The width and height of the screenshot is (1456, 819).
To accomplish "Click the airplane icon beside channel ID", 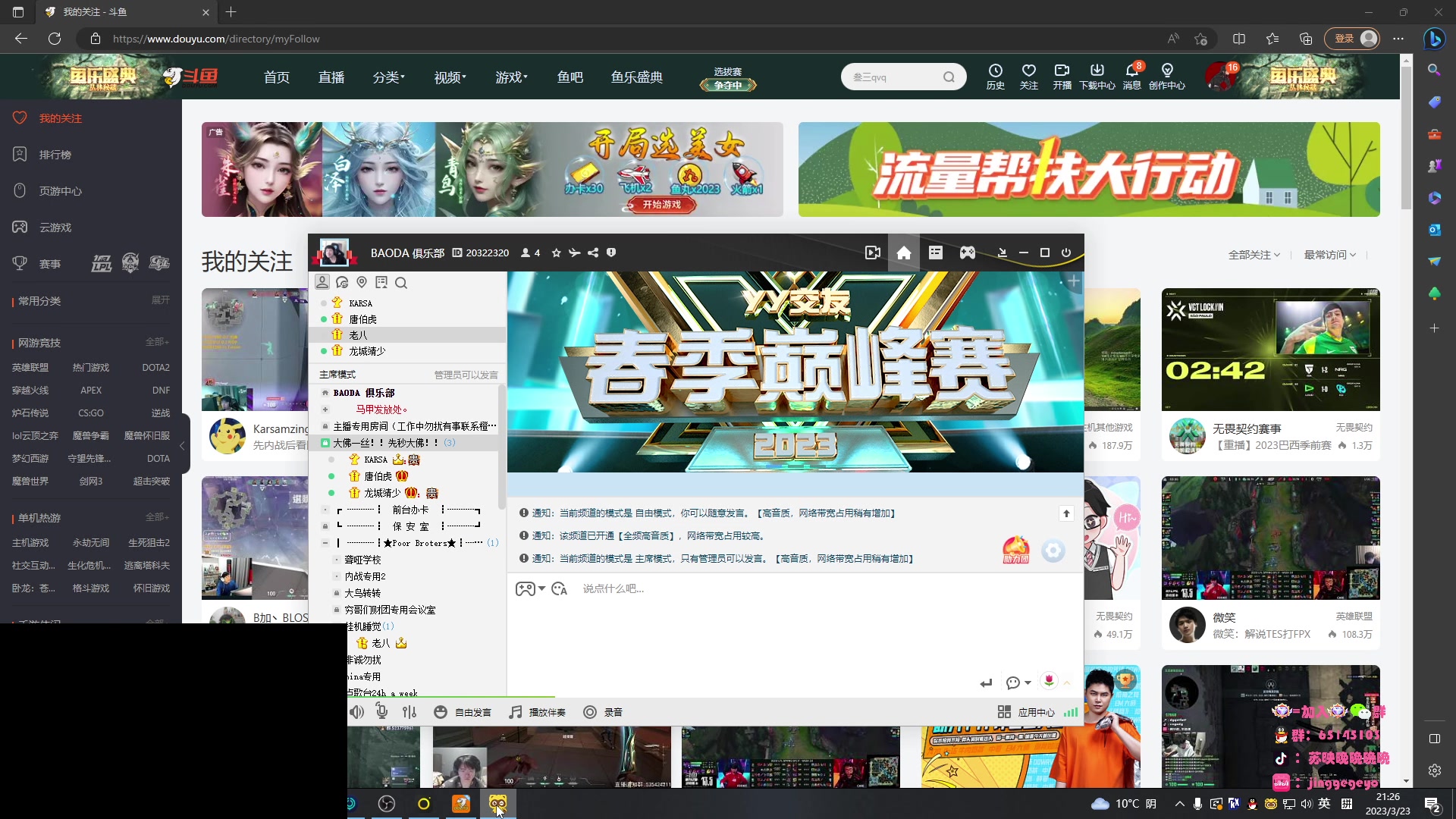I will (x=575, y=253).
